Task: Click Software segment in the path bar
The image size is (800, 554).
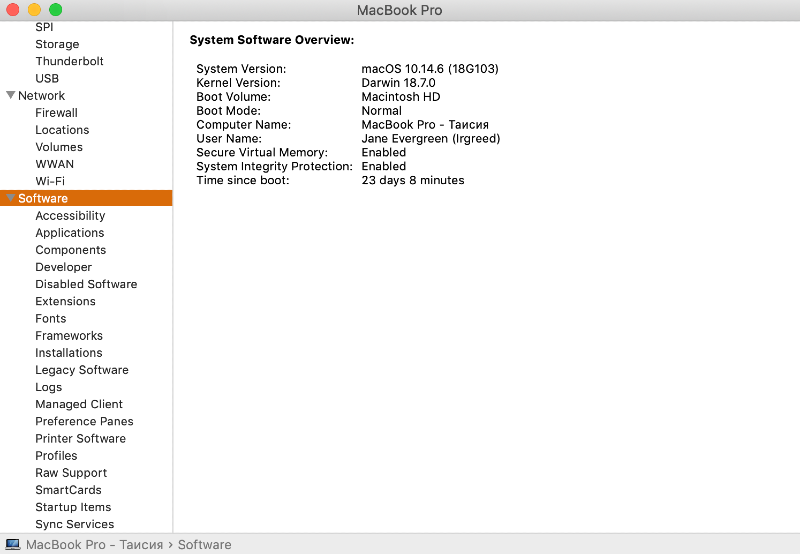Action: [x=204, y=544]
